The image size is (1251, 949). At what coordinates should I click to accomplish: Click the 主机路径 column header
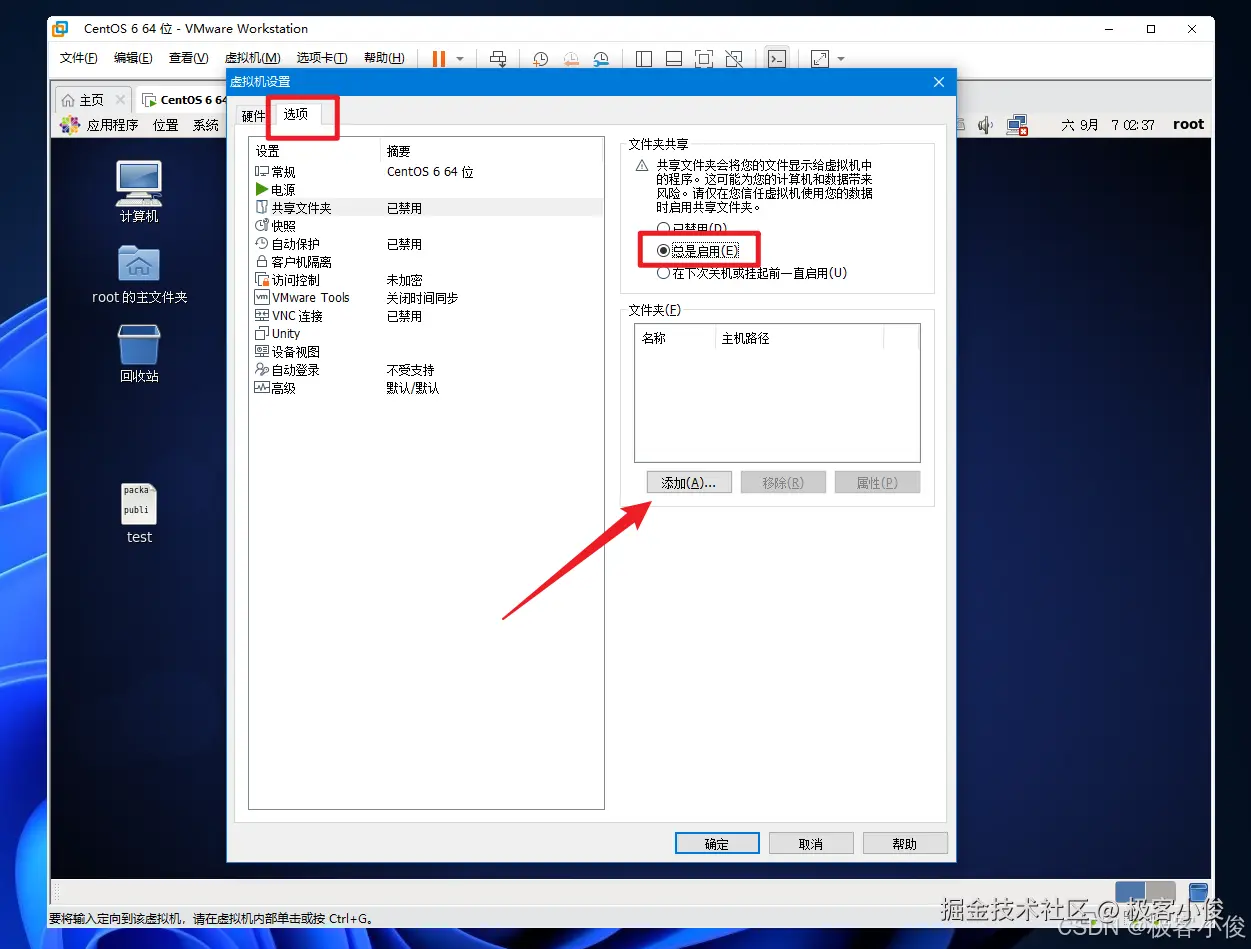(x=800, y=339)
